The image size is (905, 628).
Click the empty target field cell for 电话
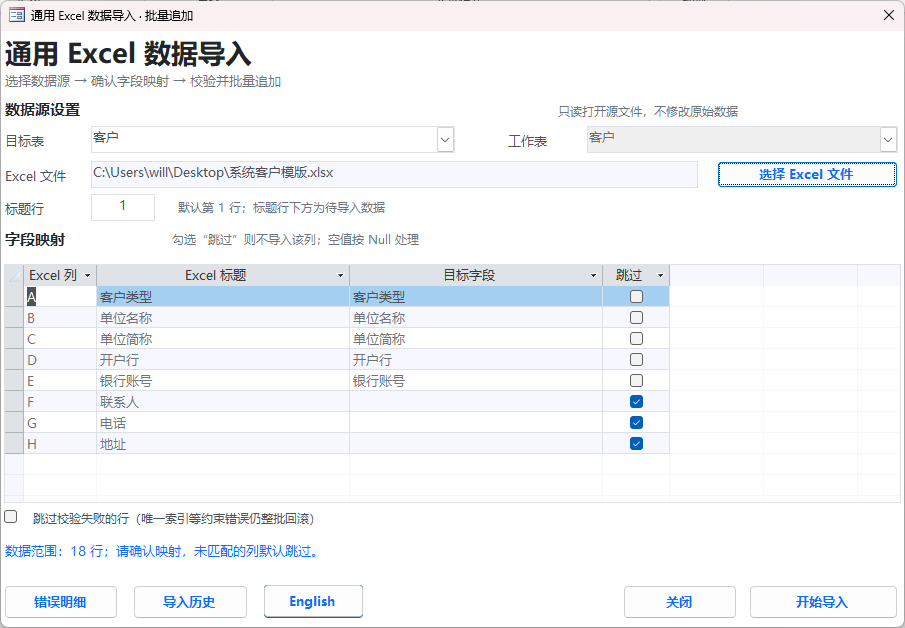476,423
